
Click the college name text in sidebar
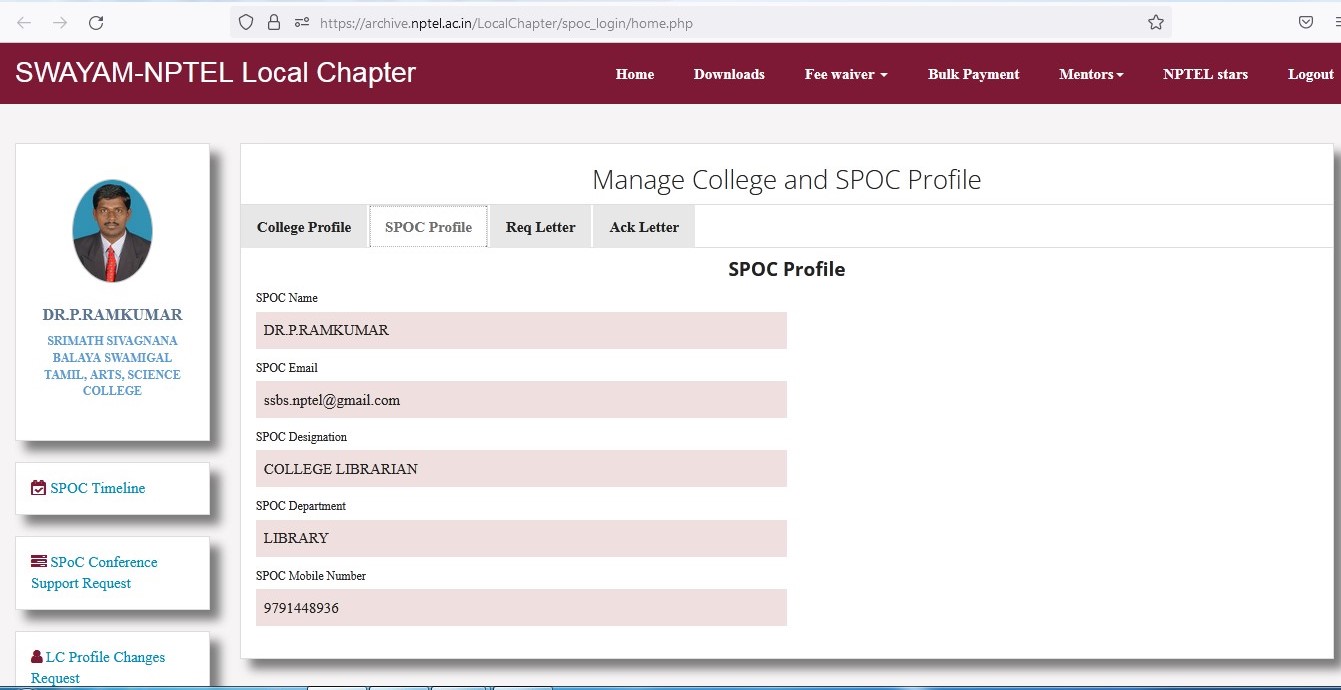112,365
